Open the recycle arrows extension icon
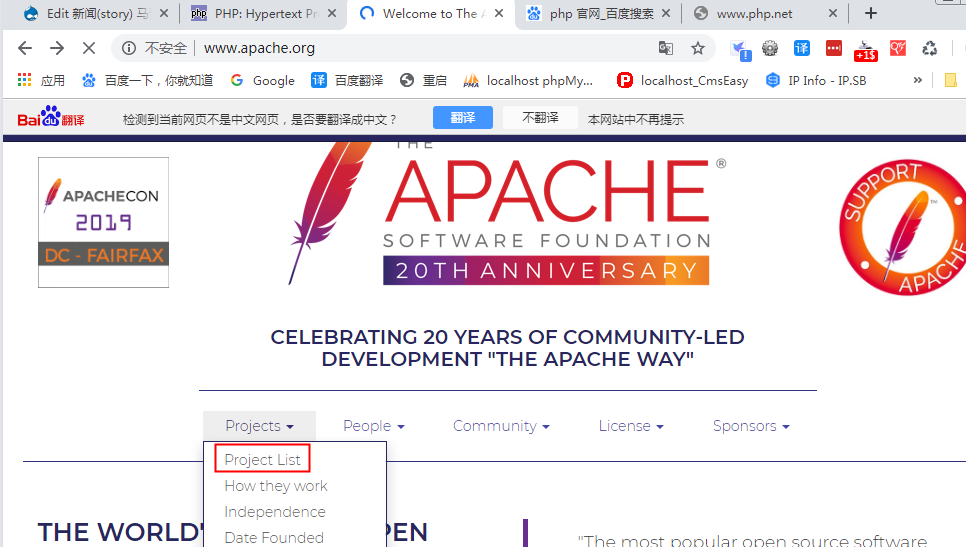966x547 pixels. pyautogui.click(x=930, y=48)
